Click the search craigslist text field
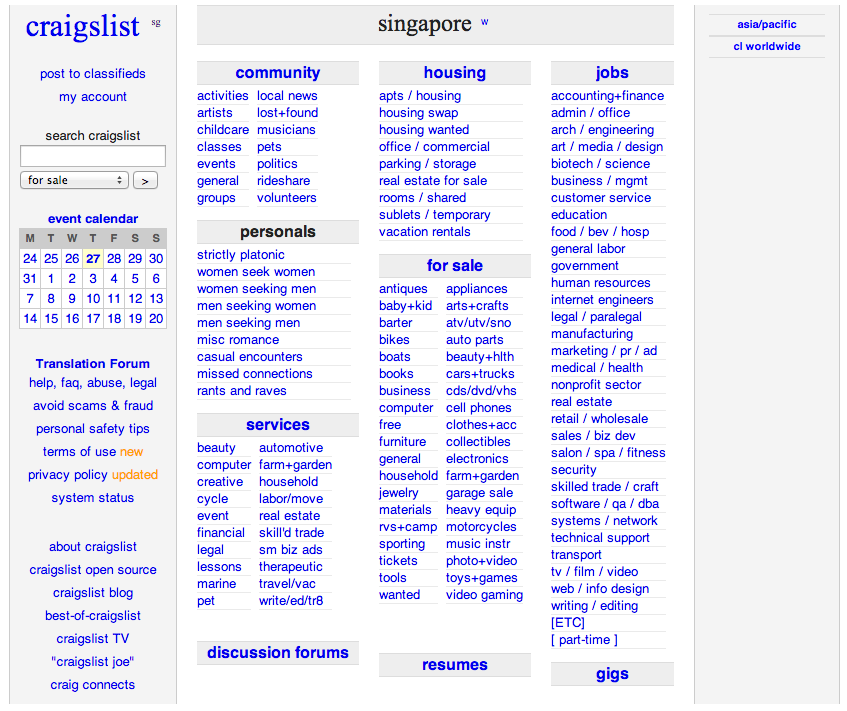The height and width of the screenshot is (711, 847). [93, 156]
